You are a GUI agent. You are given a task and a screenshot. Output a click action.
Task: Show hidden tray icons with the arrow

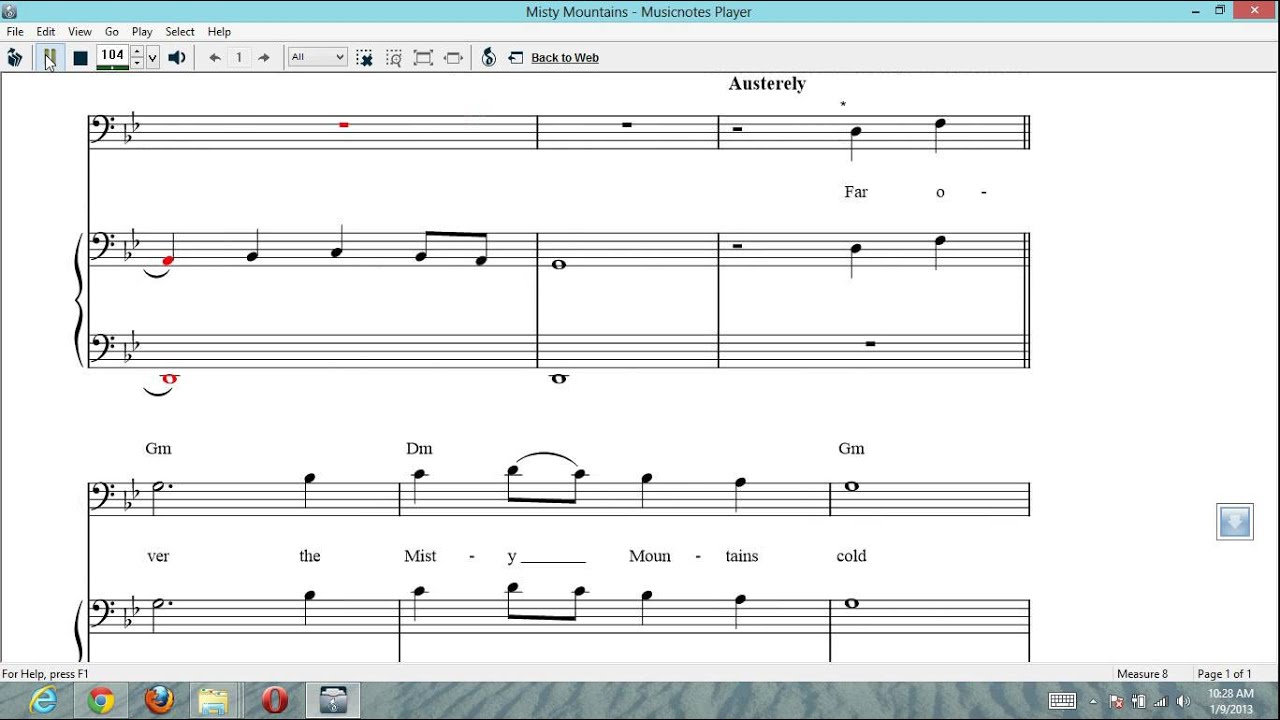[x=1093, y=701]
